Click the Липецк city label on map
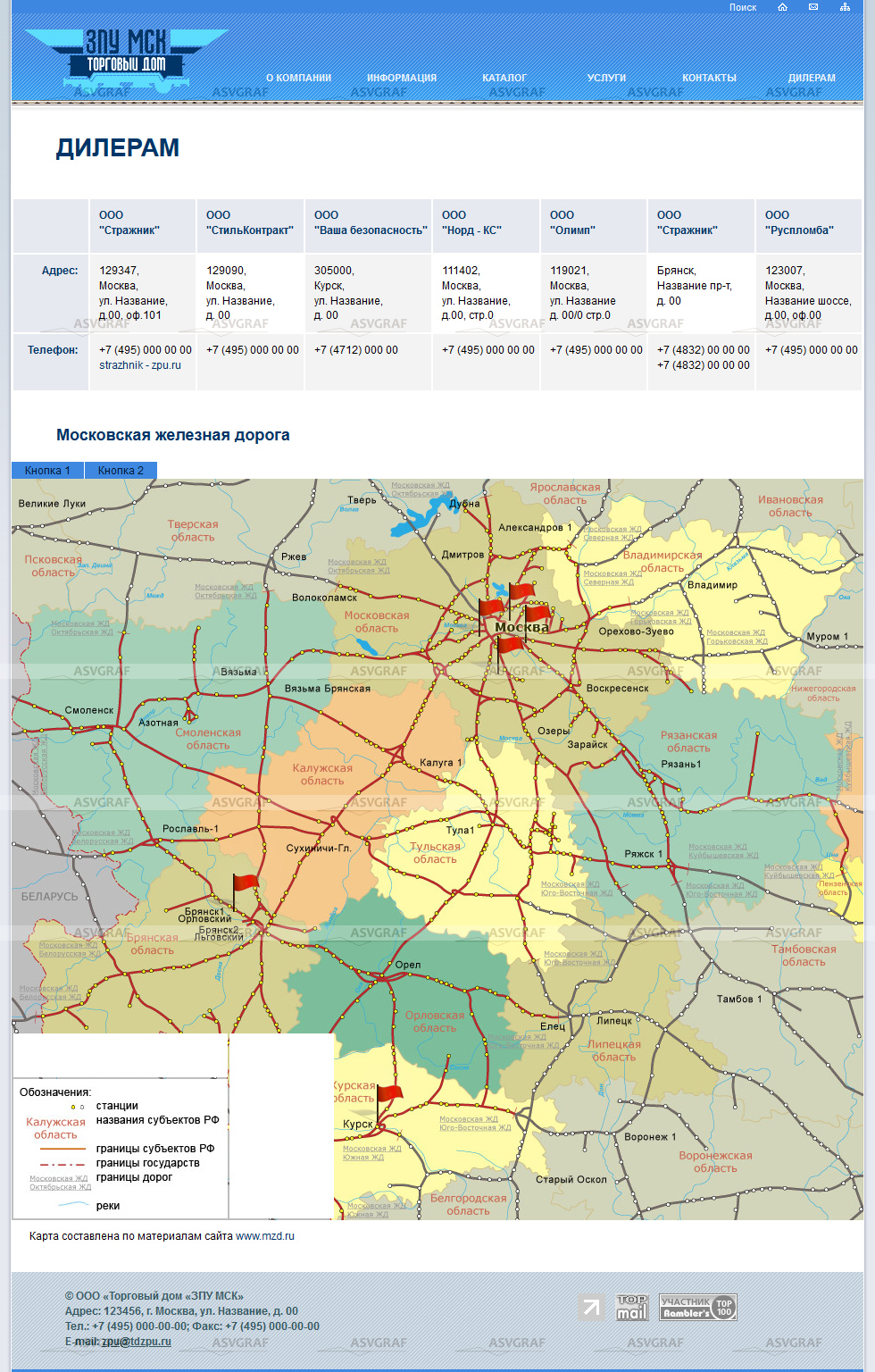This screenshot has width=875, height=1372. click(x=614, y=1020)
